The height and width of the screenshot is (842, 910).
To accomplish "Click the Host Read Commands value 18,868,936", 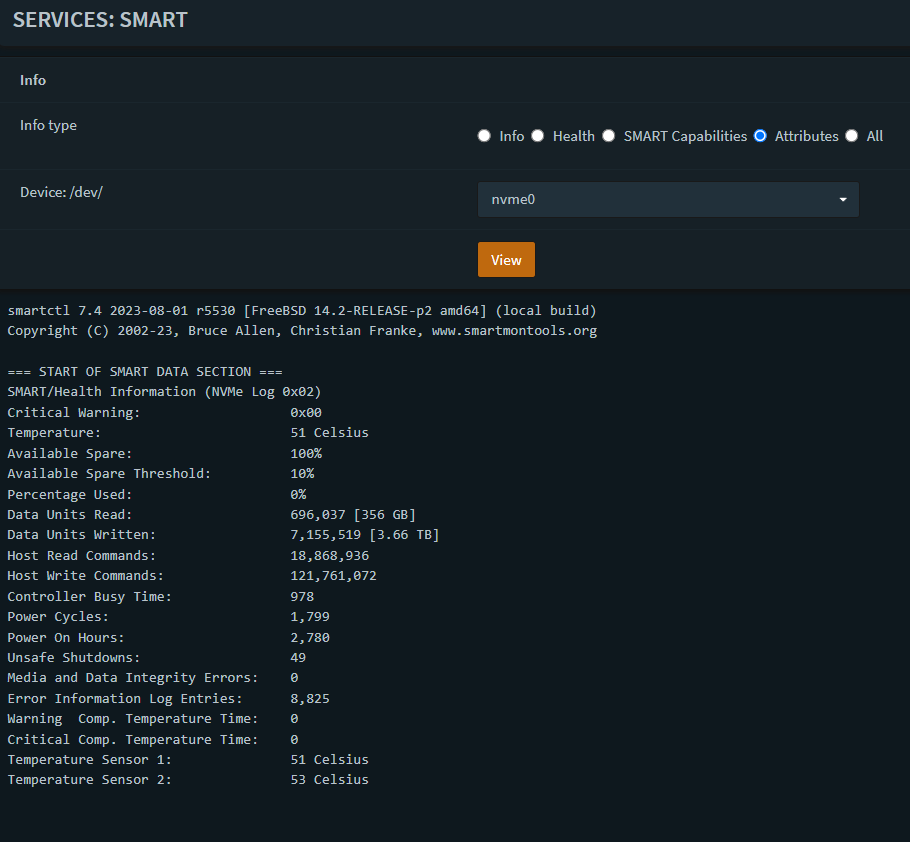I will point(330,556).
